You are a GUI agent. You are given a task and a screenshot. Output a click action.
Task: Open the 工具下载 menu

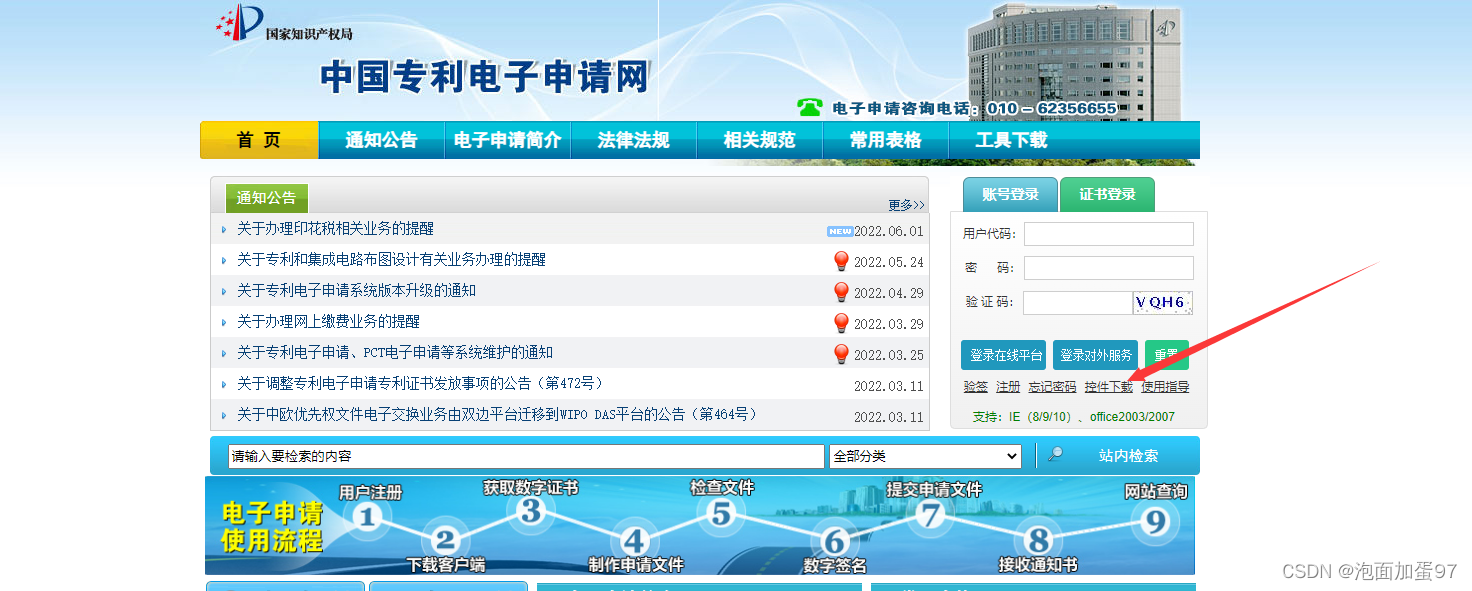[x=1011, y=140]
